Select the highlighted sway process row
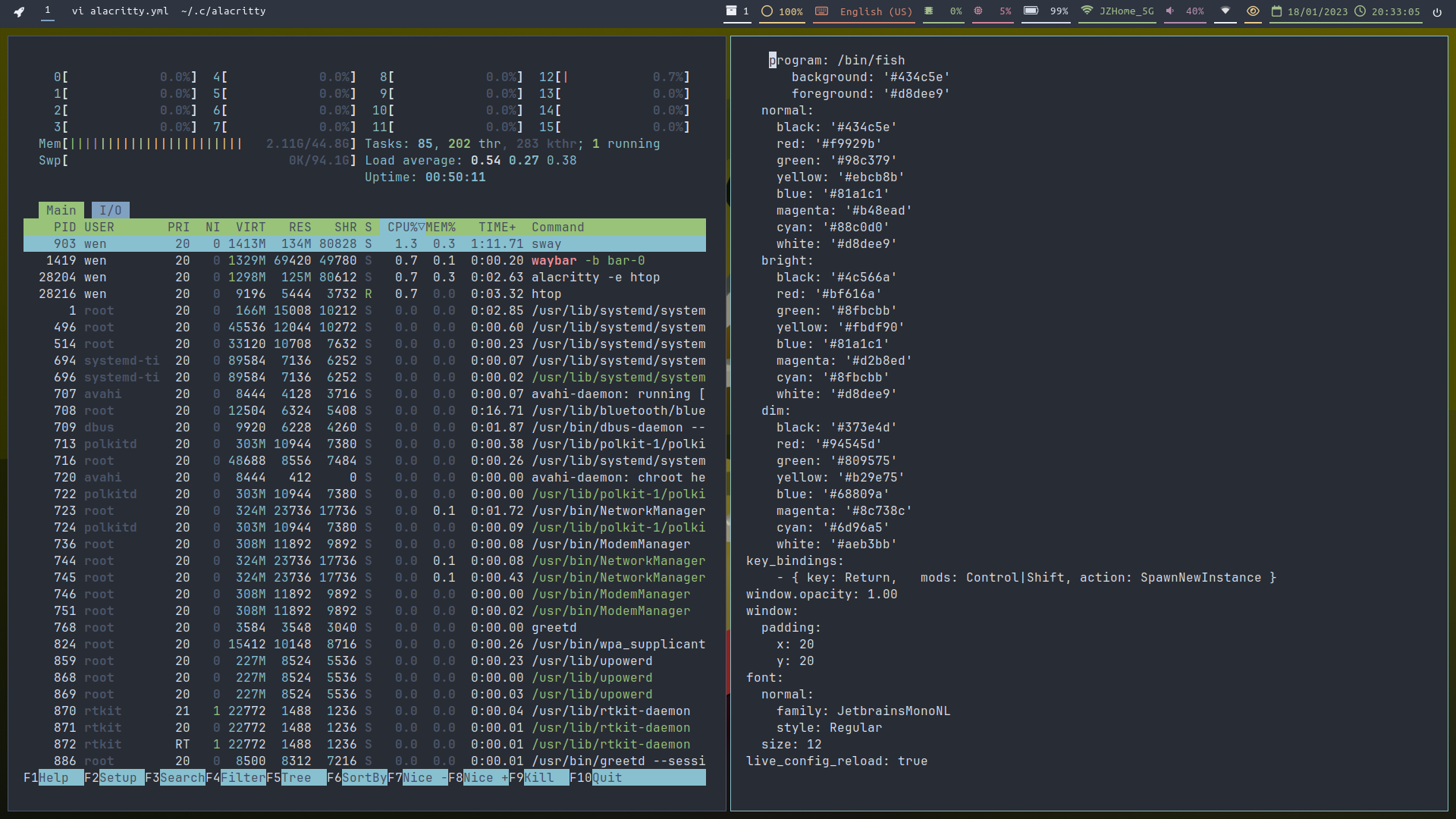 (x=365, y=243)
